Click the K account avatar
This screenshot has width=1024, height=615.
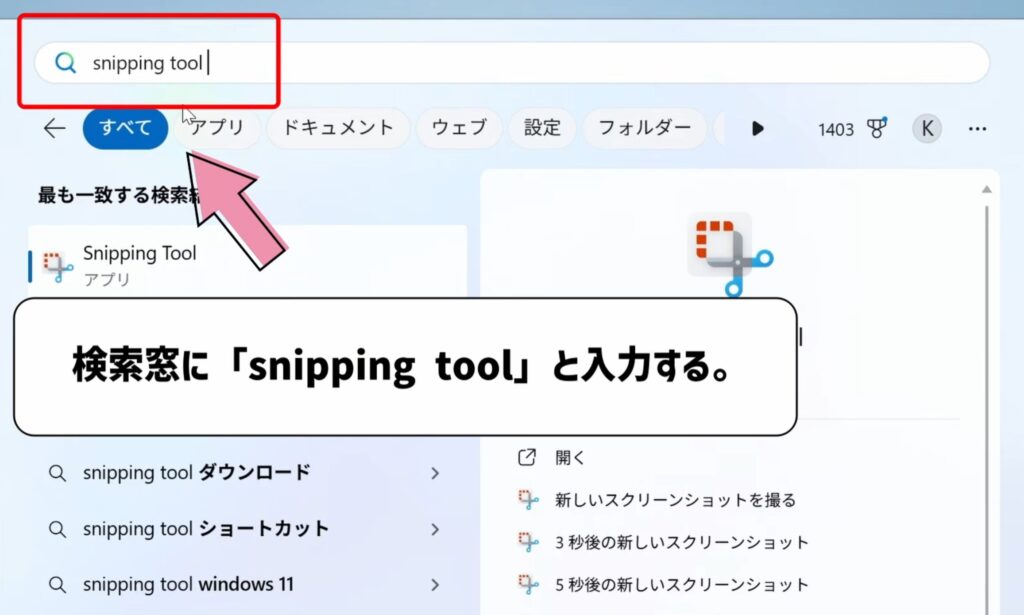(x=926, y=128)
